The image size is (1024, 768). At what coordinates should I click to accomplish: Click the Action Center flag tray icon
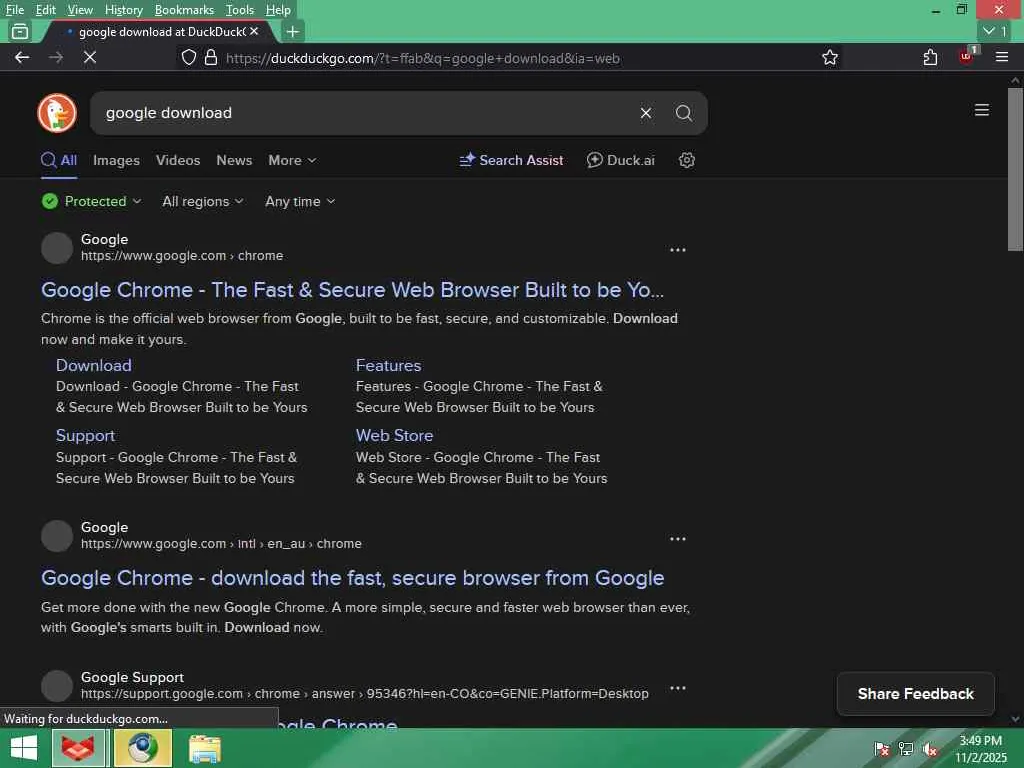881,749
